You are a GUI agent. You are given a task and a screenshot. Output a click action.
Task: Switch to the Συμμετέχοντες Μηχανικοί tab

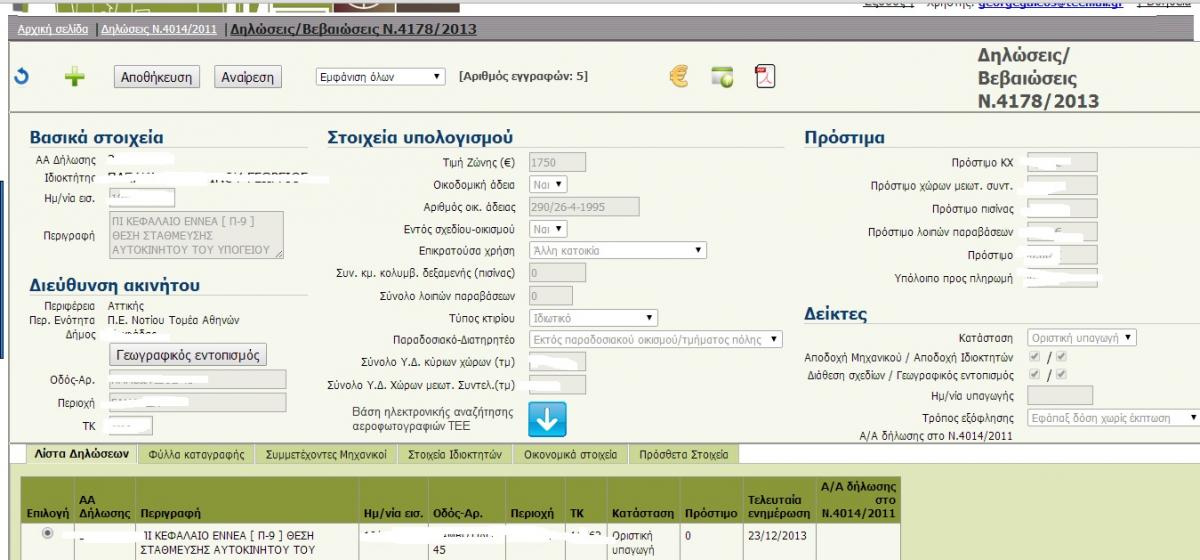[326, 455]
